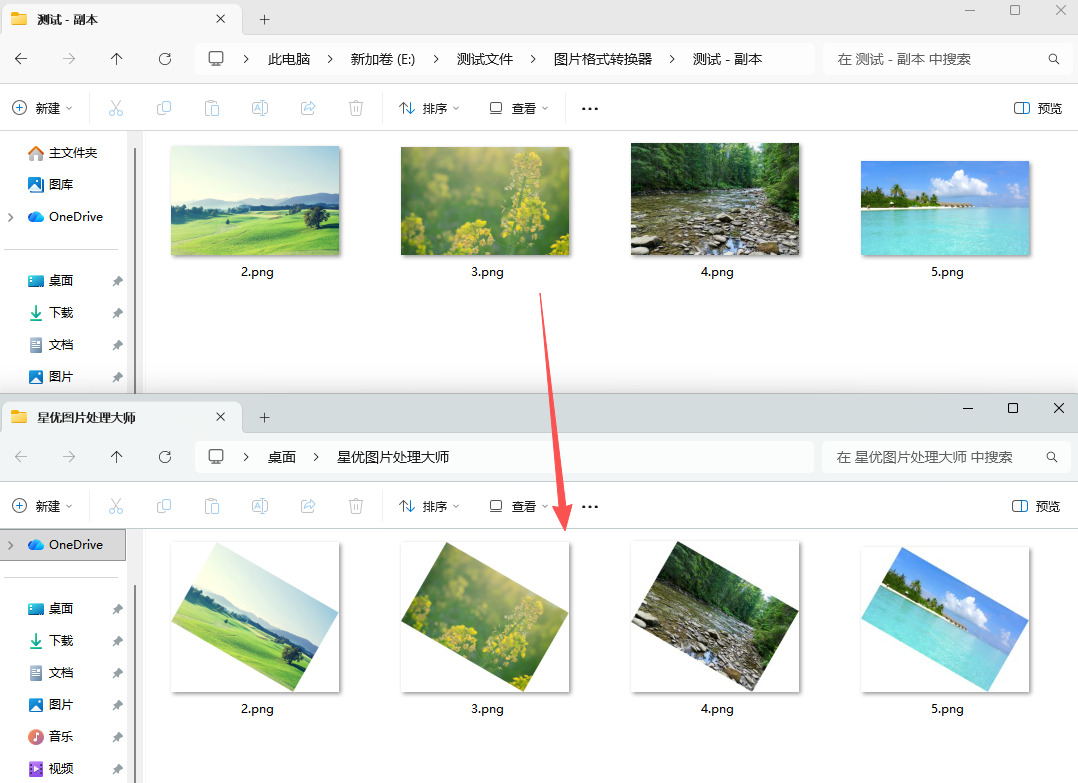
Task: Click search field 在 测试 - 副本 中搜索
Action: 947,59
